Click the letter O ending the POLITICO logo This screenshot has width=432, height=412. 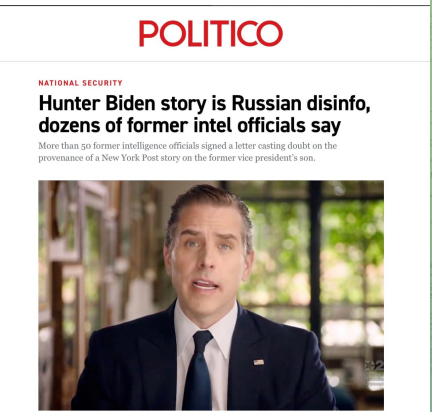tap(269, 33)
